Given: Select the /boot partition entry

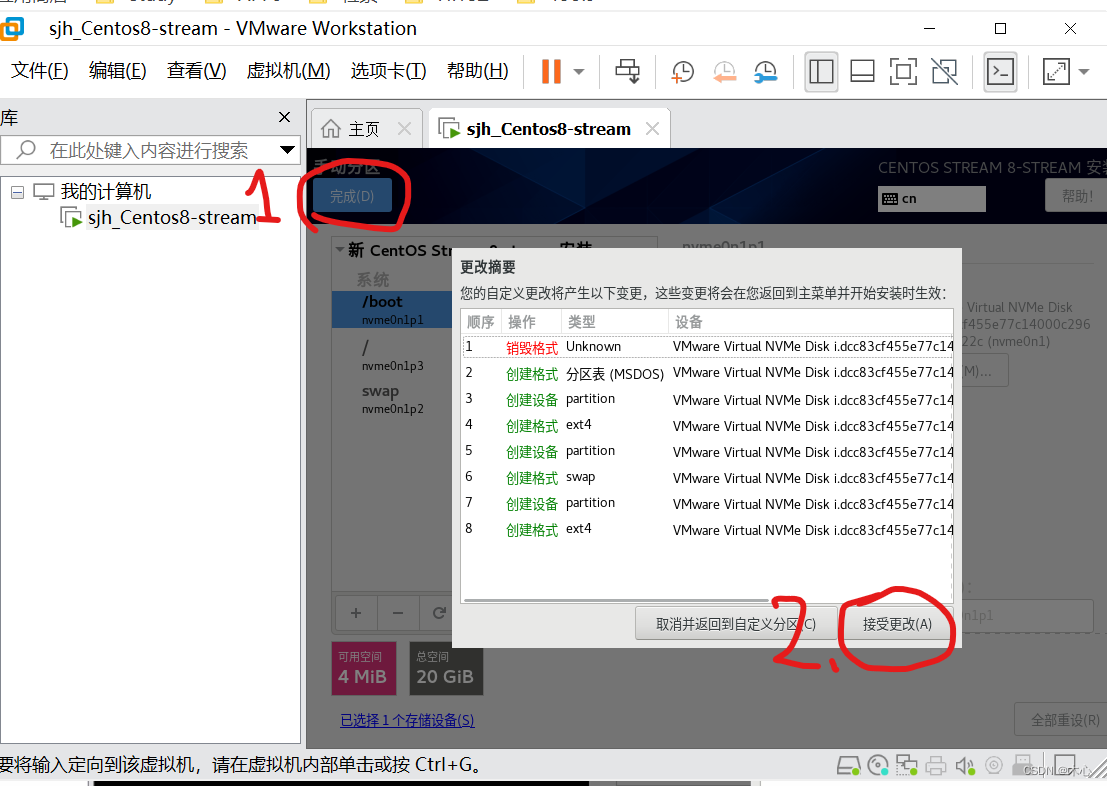Looking at the screenshot, I should point(392,309).
